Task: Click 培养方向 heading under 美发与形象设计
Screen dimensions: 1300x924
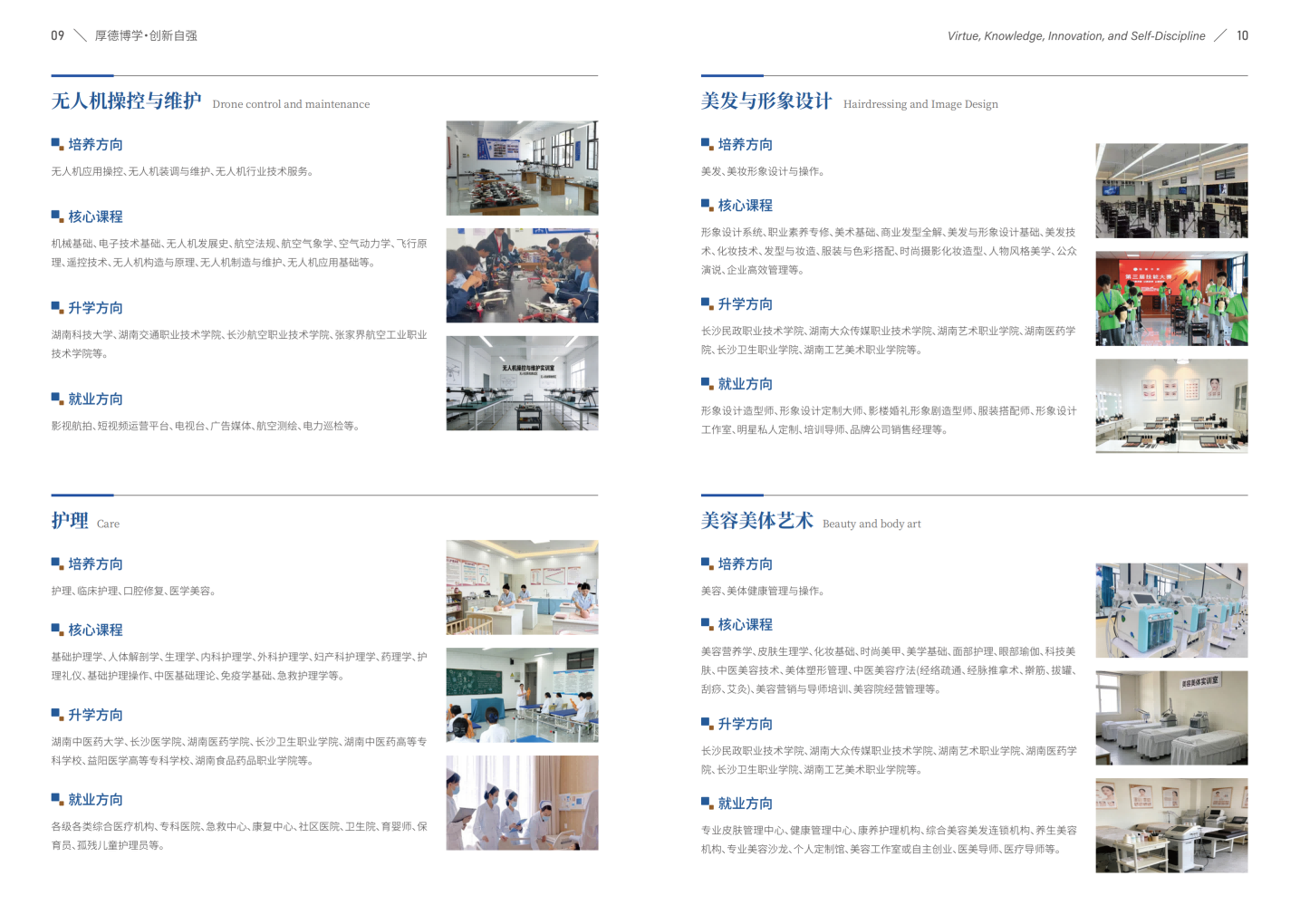Action: [745, 145]
